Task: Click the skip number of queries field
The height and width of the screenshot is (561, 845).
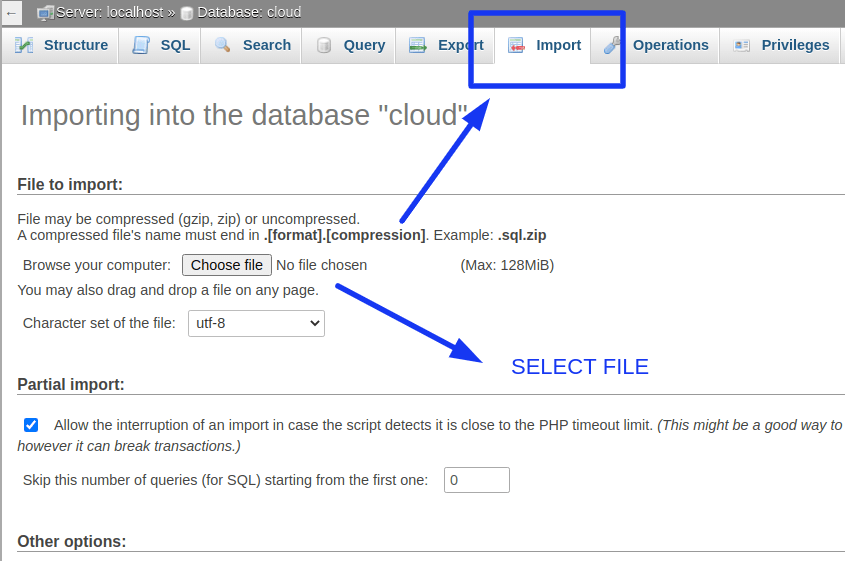Action: (477, 480)
